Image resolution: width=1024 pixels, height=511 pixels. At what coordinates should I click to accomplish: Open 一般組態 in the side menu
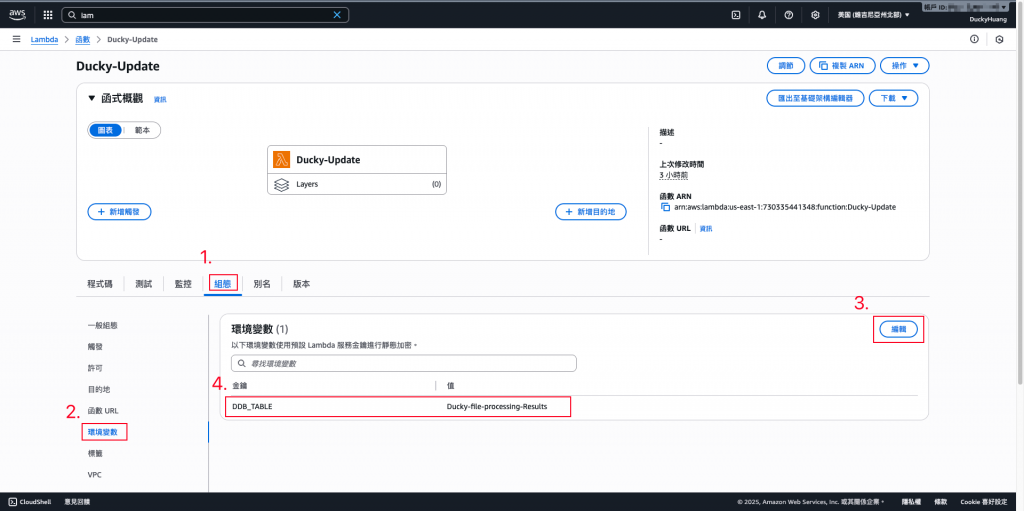coord(103,325)
